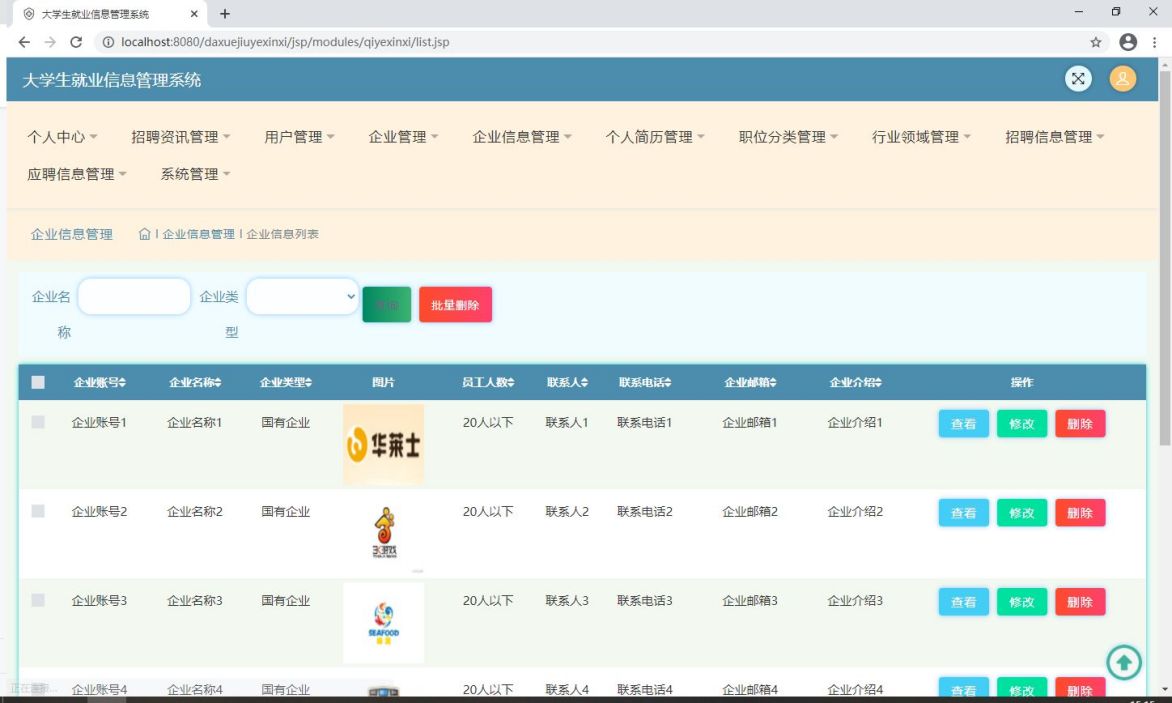Open the 华莱士 logo thumbnail
This screenshot has height=703, width=1172.
[x=383, y=444]
